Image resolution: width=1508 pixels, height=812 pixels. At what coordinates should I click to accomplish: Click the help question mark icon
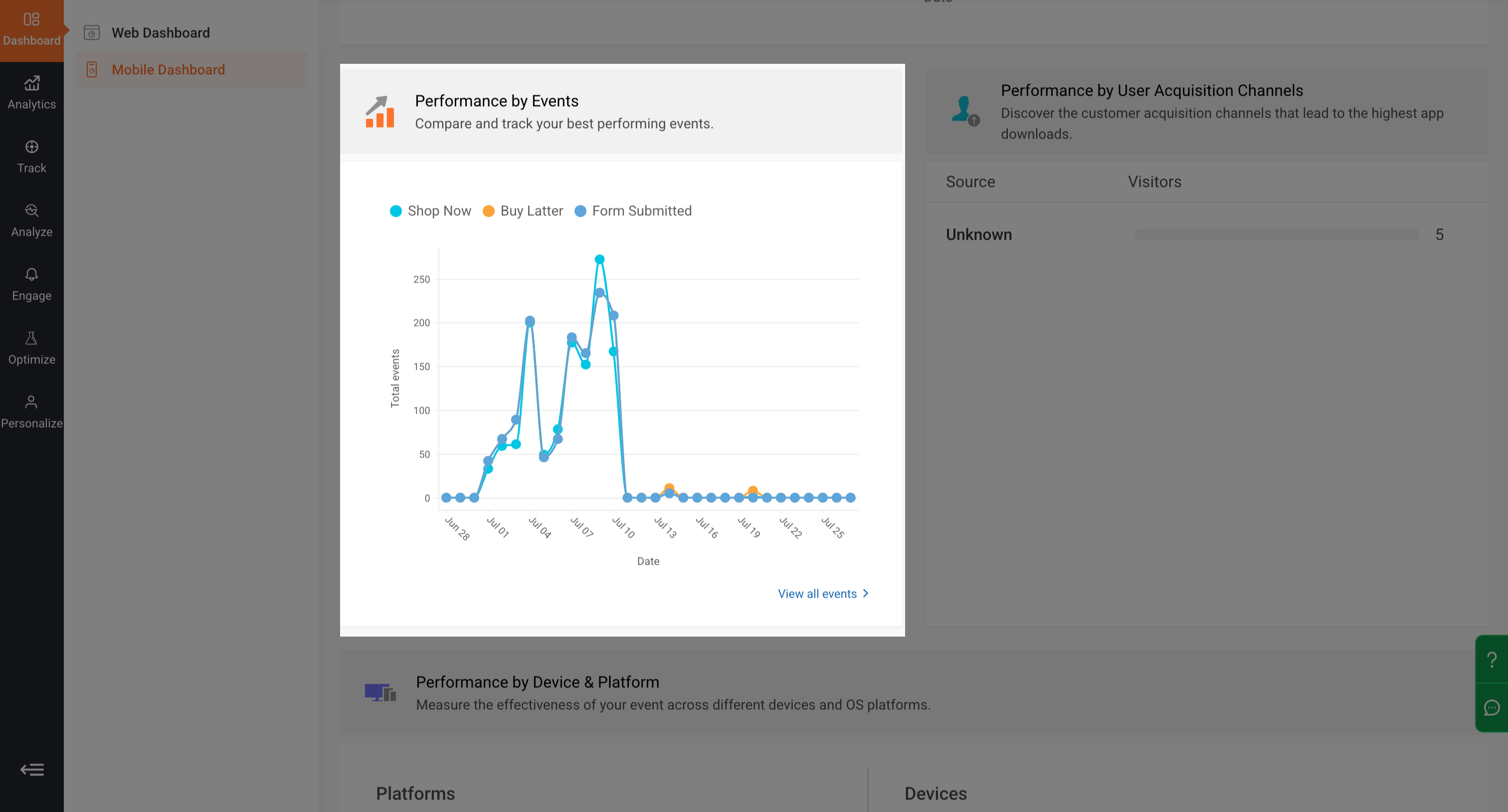click(x=1492, y=659)
